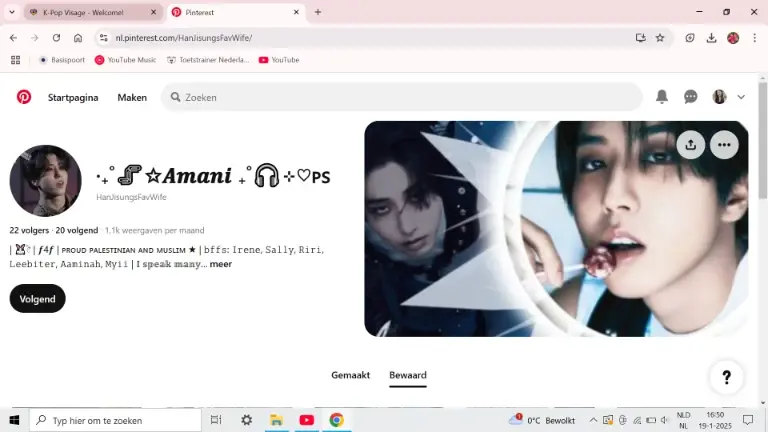Open the help question mark button
The width and height of the screenshot is (768, 432).
(726, 377)
